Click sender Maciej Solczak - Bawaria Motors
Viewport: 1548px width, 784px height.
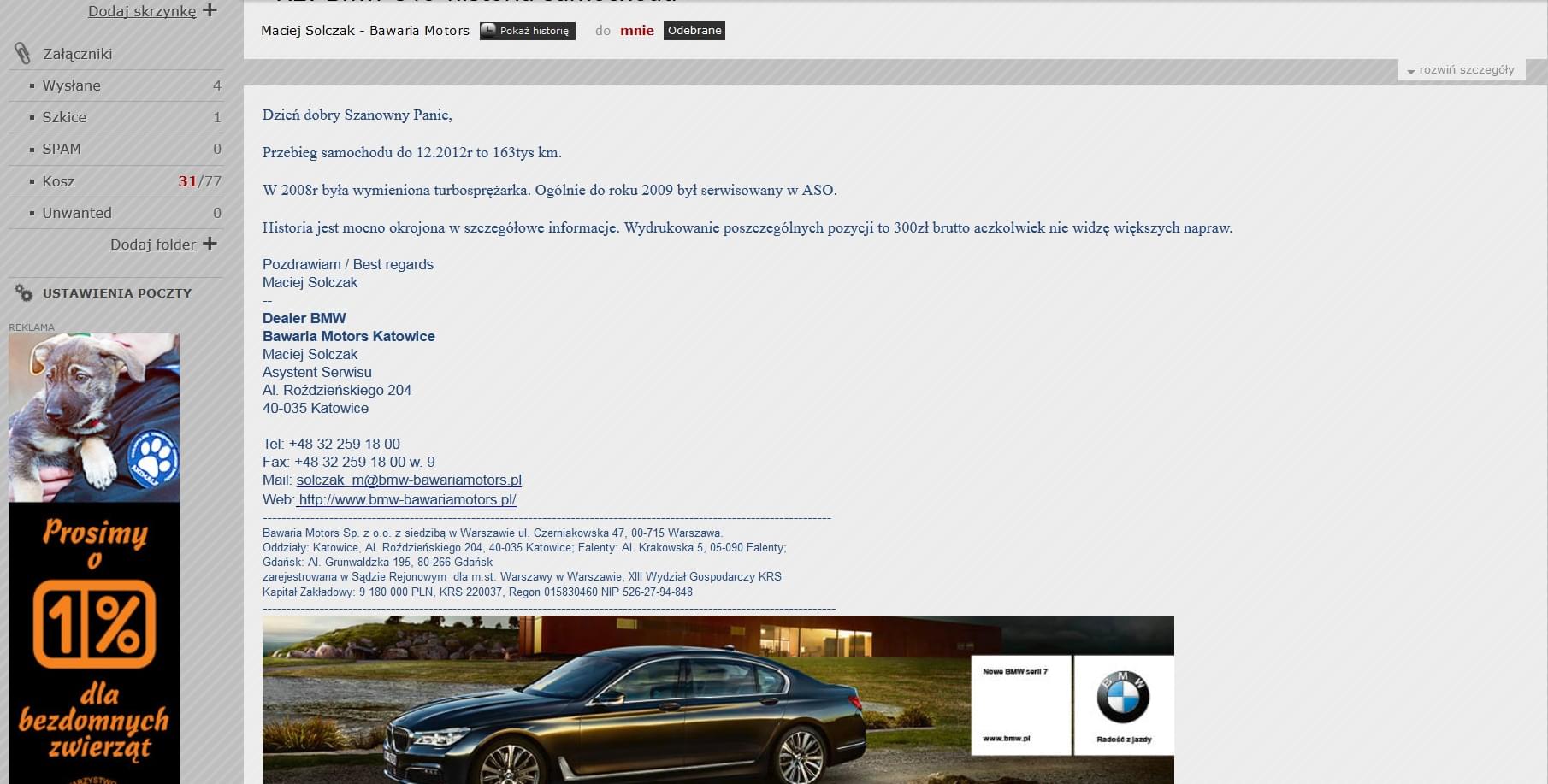365,31
